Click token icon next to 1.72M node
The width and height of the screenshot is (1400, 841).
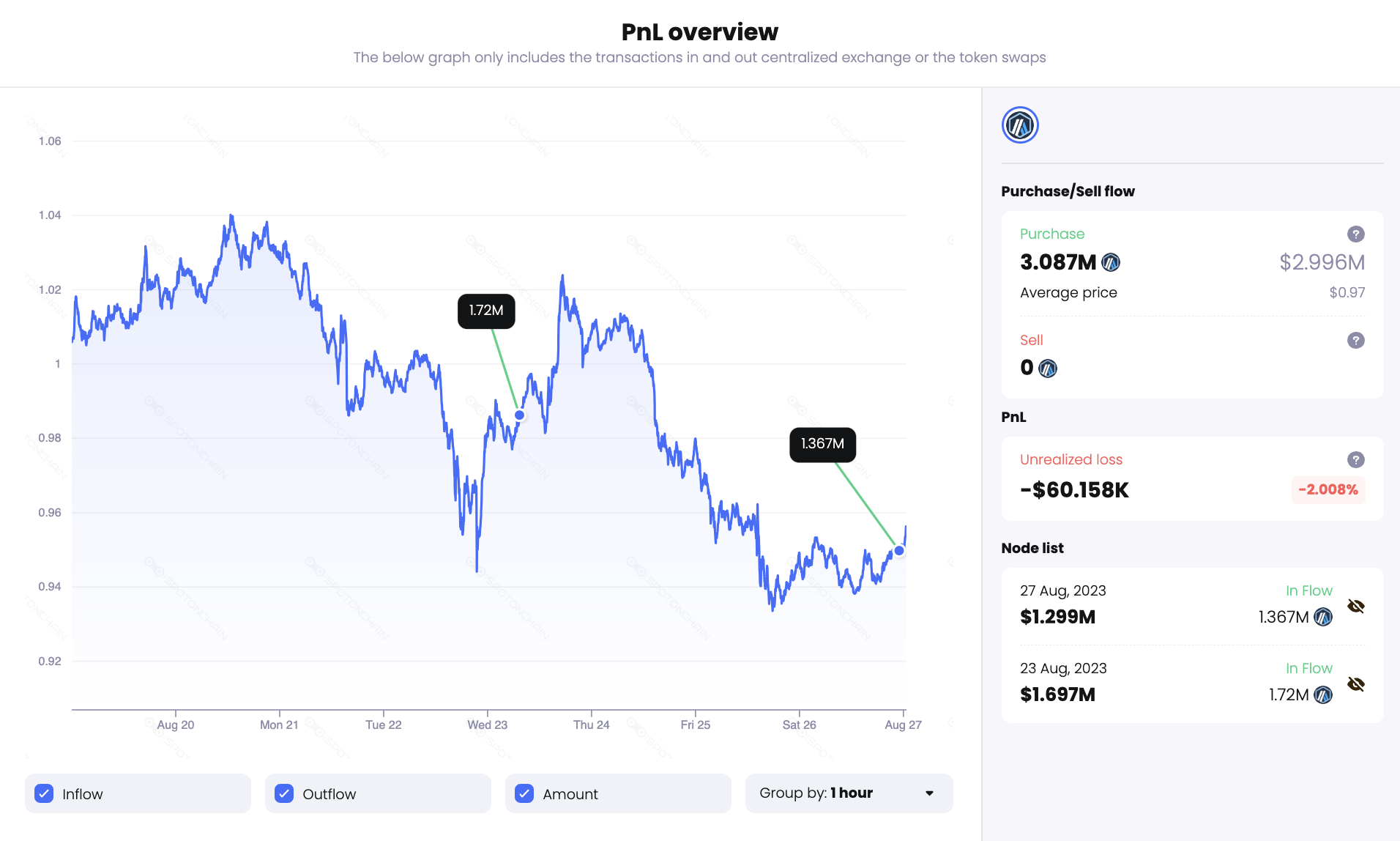click(1323, 695)
